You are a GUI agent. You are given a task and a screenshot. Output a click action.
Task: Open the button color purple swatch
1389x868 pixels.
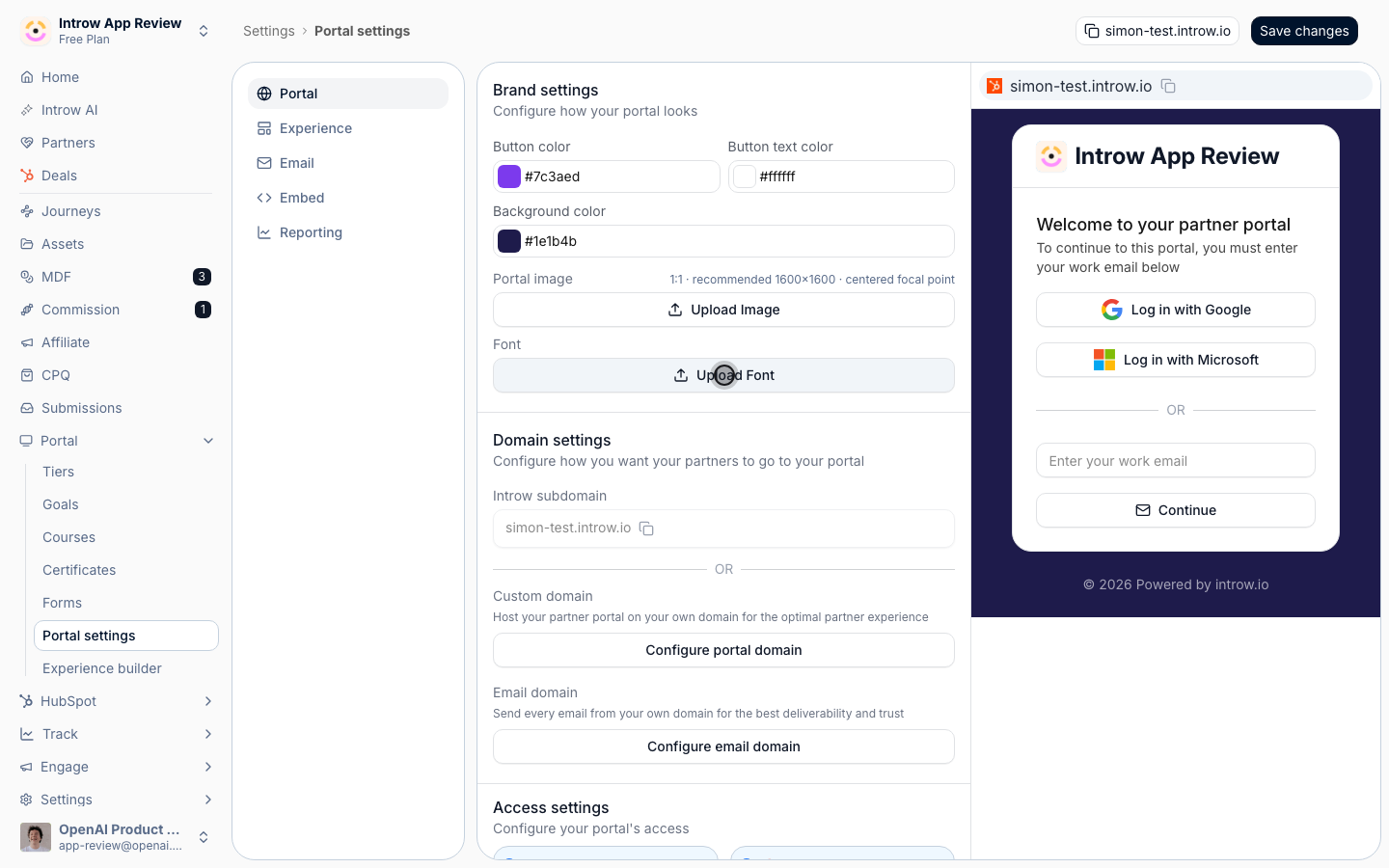(509, 176)
